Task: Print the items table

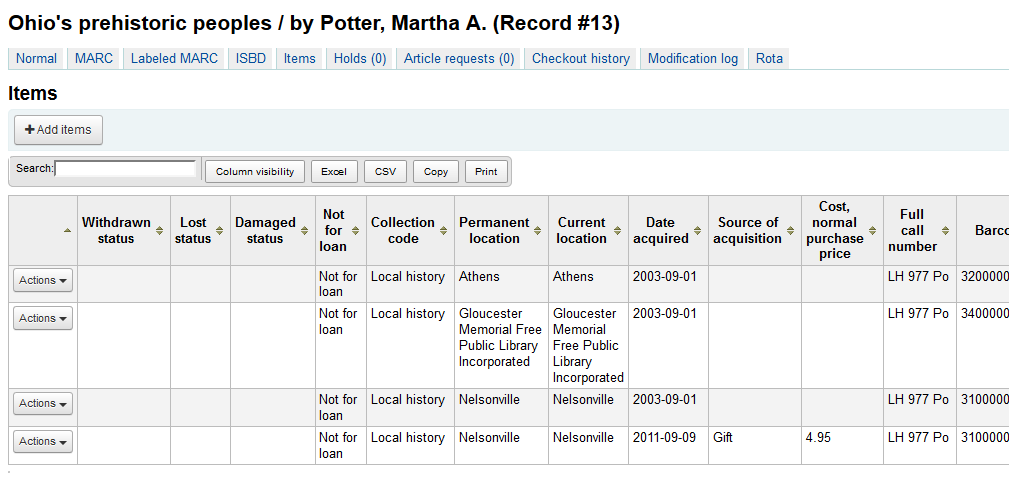Action: pos(486,172)
